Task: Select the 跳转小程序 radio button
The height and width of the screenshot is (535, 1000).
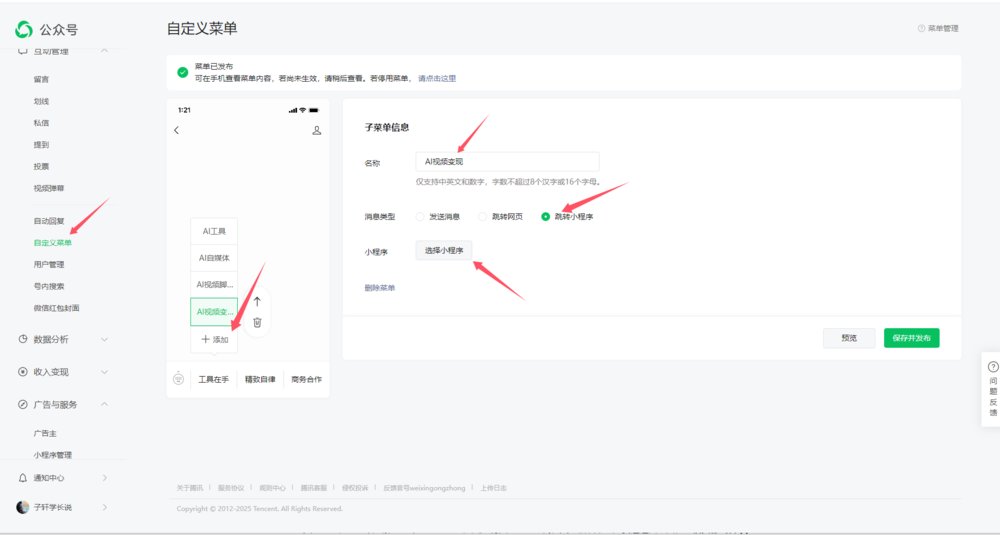Action: point(546,216)
